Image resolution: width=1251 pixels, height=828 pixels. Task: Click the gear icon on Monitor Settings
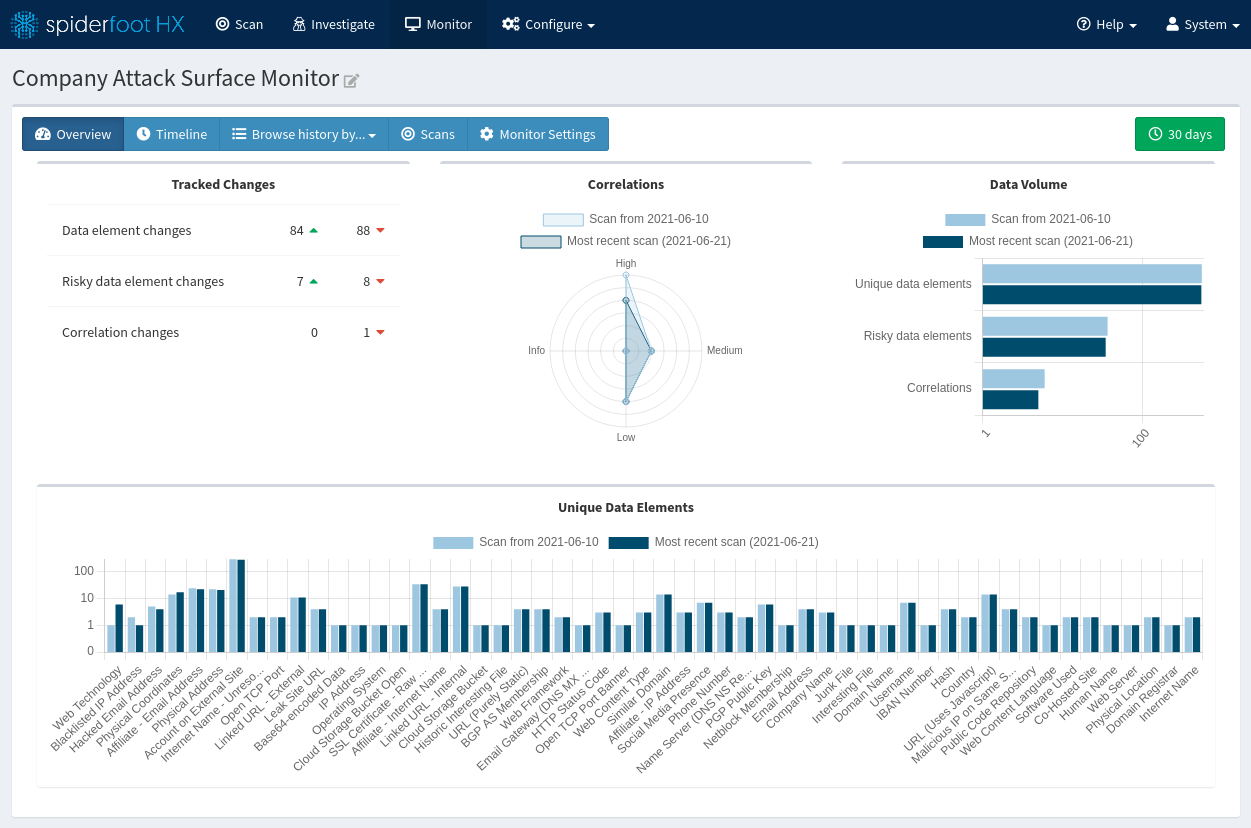pos(487,134)
